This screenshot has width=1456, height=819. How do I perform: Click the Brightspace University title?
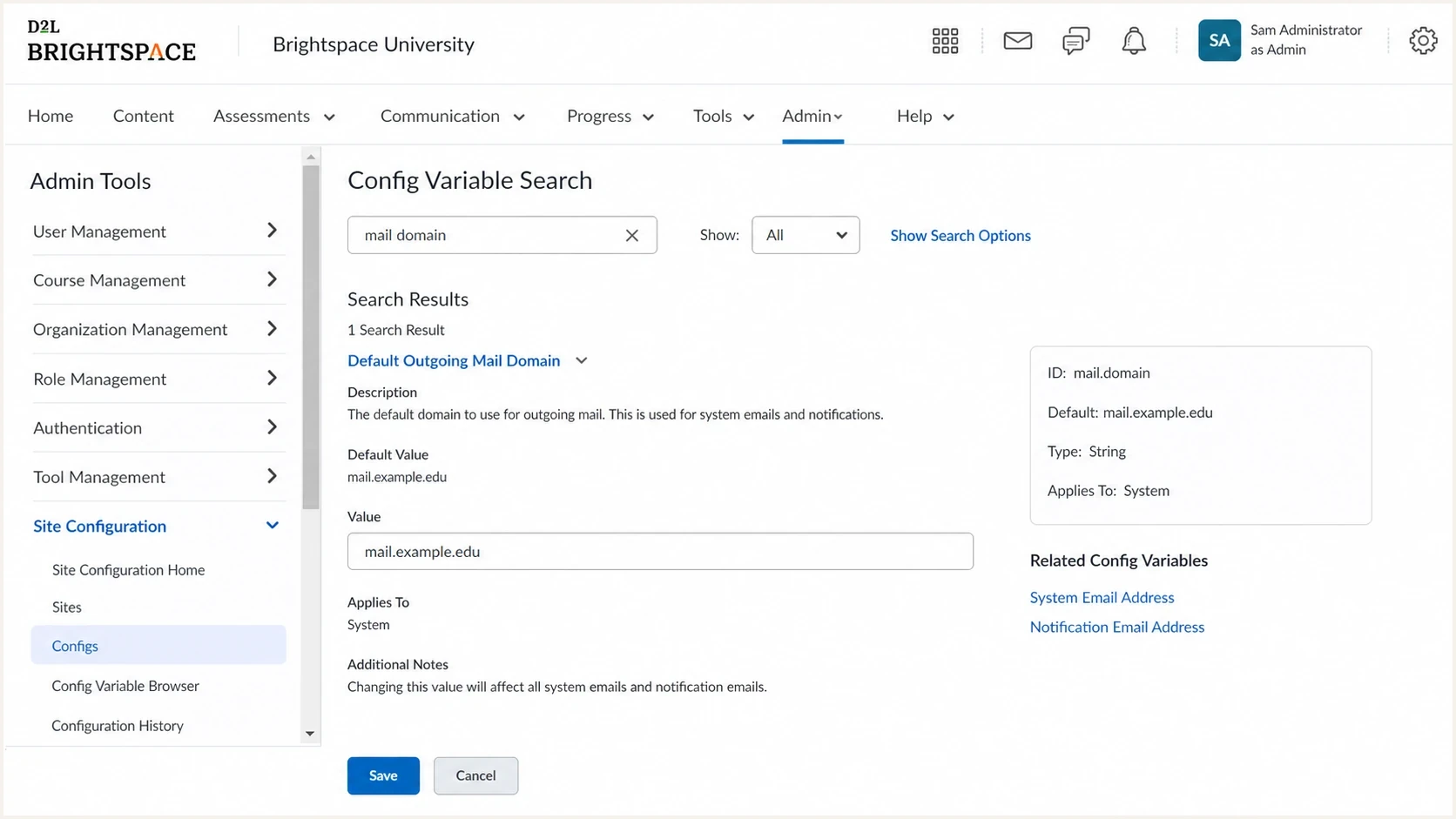pos(374,44)
